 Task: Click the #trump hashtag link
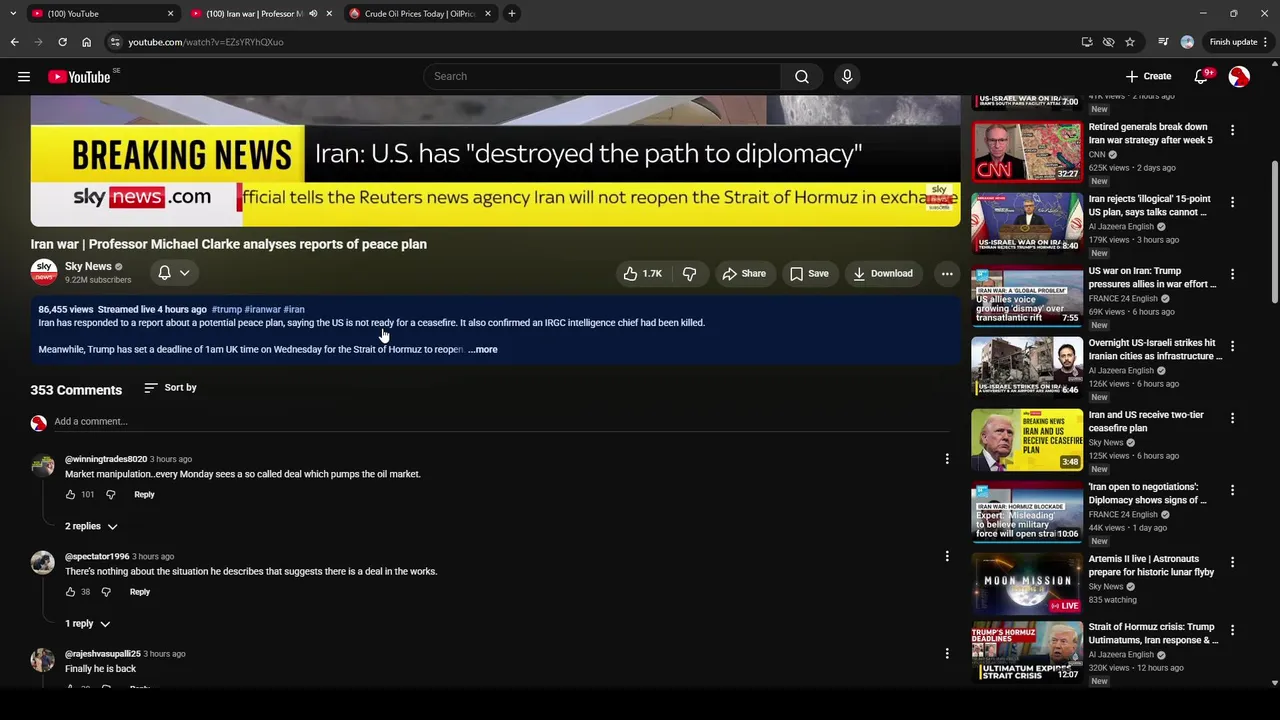[227, 309]
